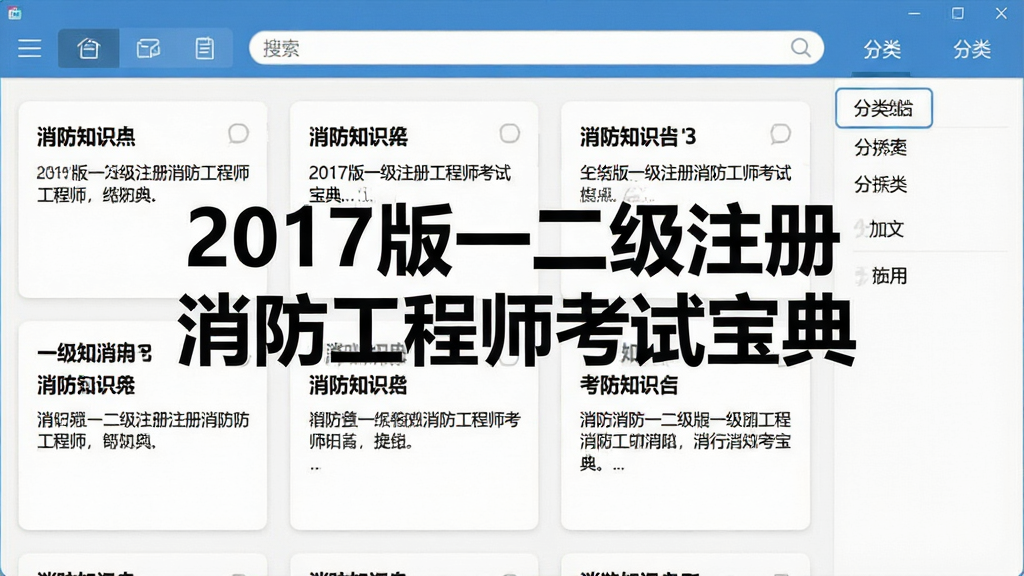The width and height of the screenshot is (1024, 576).
Task: Maximize the window
Action: (x=957, y=13)
